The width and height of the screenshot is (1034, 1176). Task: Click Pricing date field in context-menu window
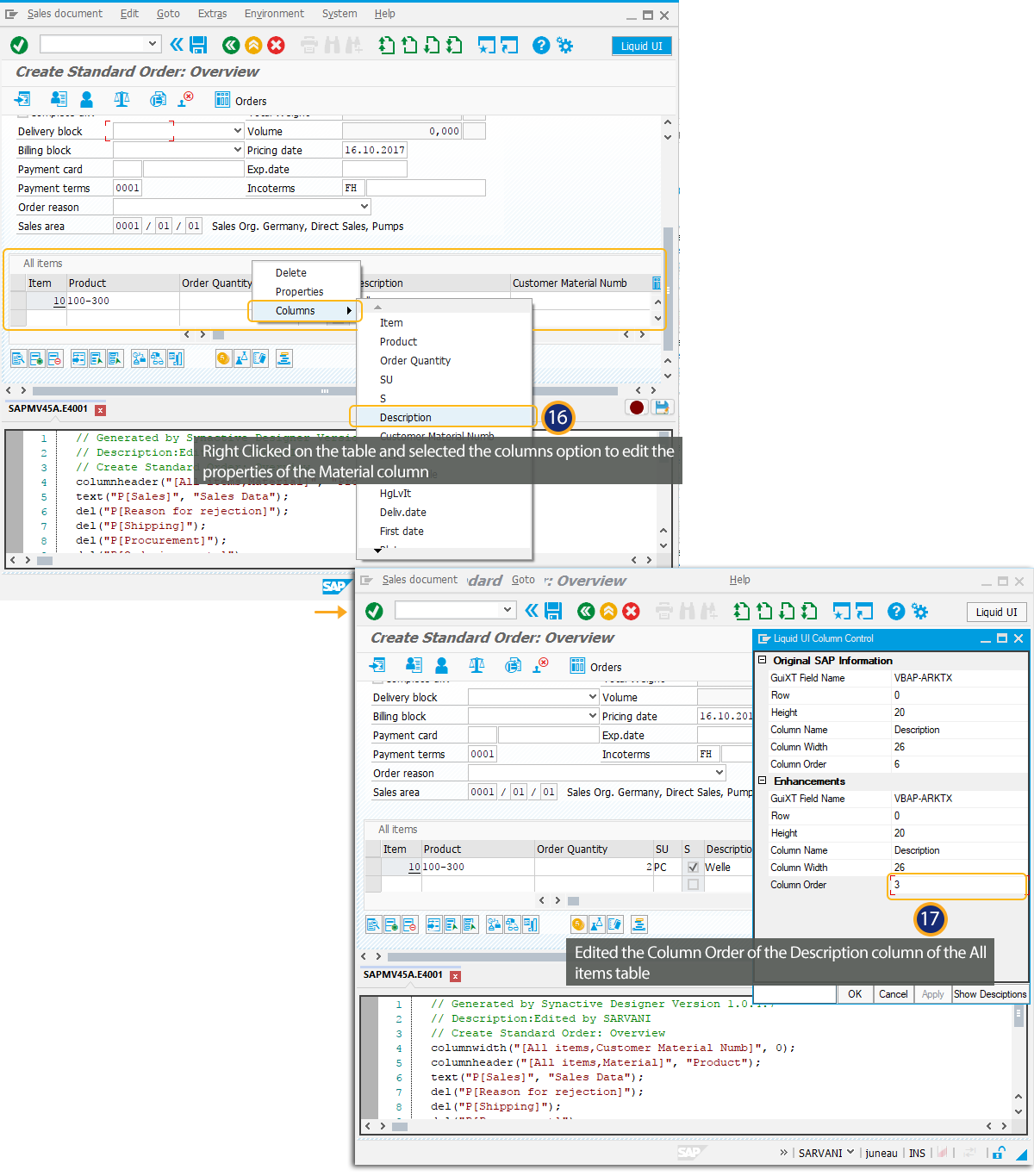[375, 150]
